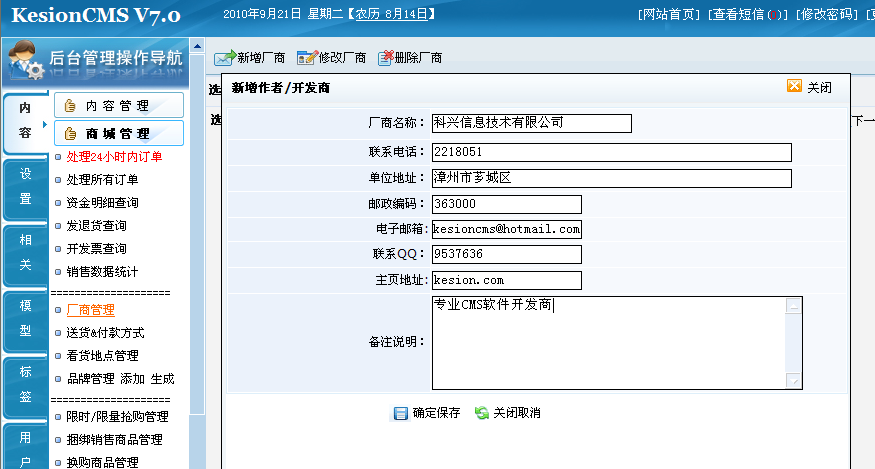Screen dimensions: 875x469
Task: Click the green refresh icon beside 关闭取消
Action: click(482, 413)
